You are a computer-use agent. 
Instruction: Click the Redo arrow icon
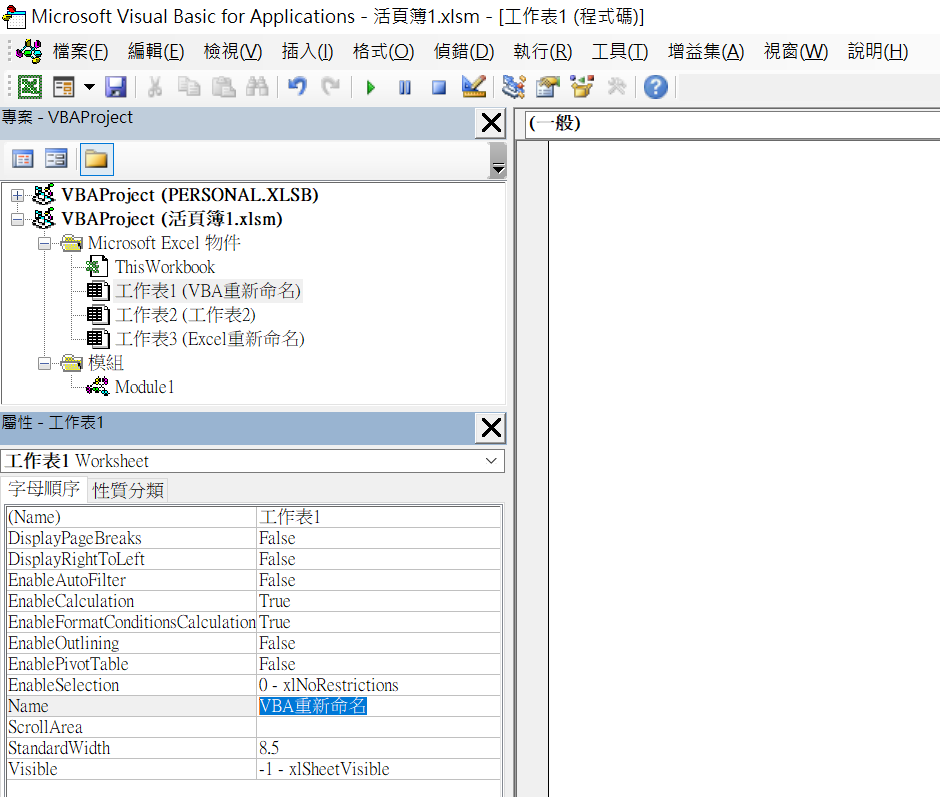coord(330,88)
